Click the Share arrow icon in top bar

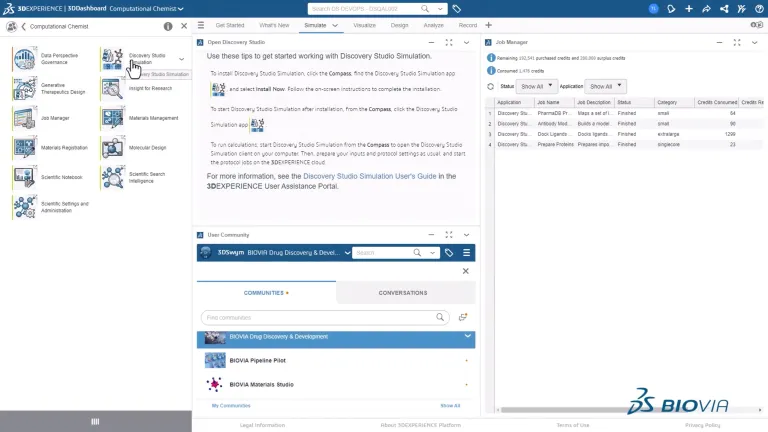(706, 9)
